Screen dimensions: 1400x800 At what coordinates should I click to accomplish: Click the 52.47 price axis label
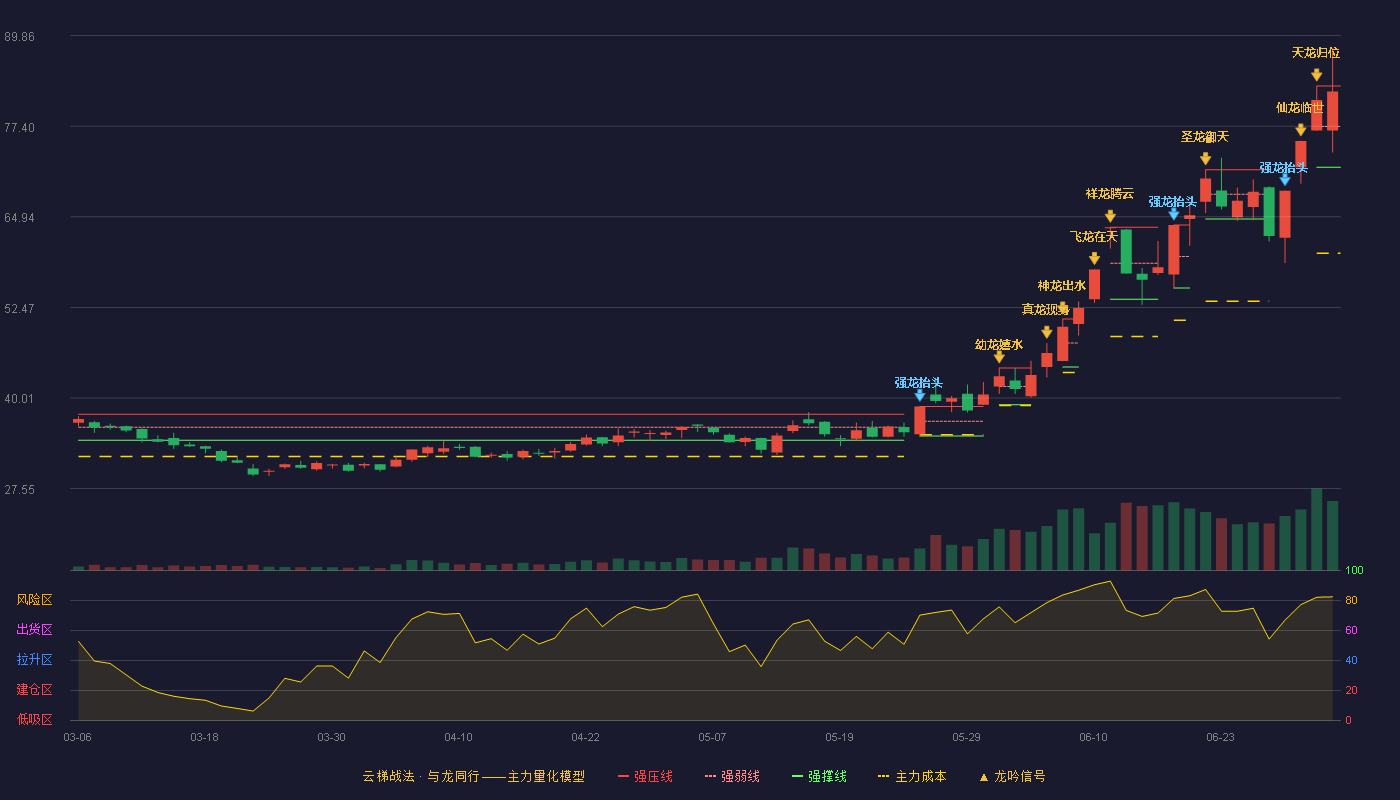click(x=19, y=308)
